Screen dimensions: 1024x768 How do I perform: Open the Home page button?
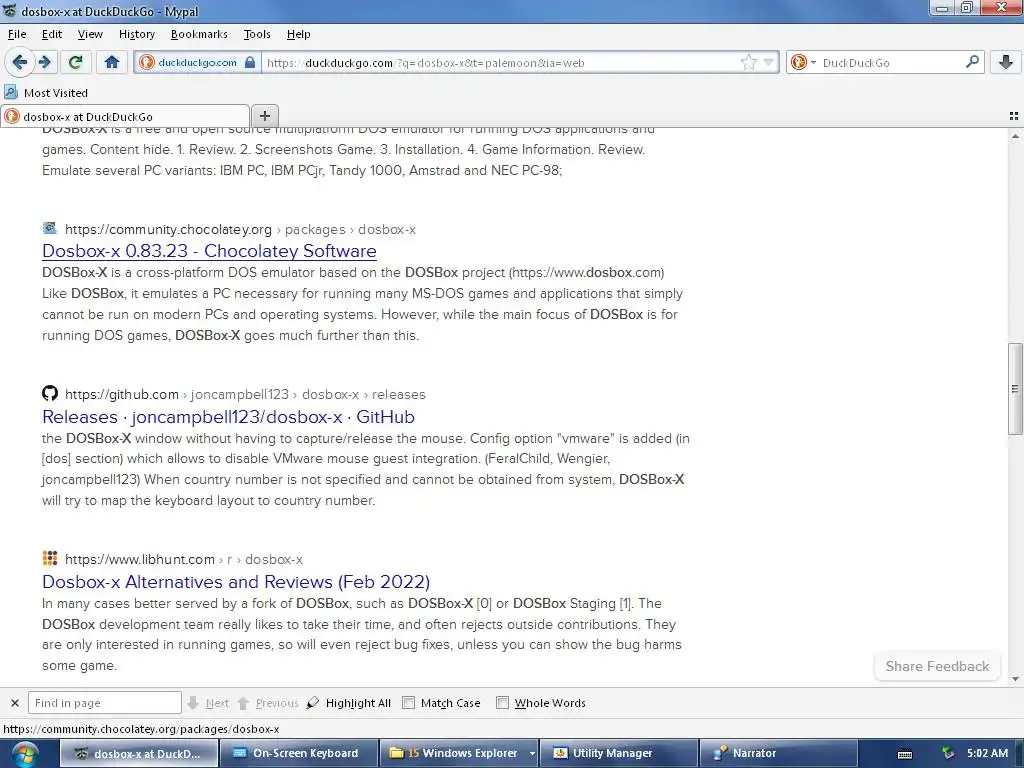[112, 62]
